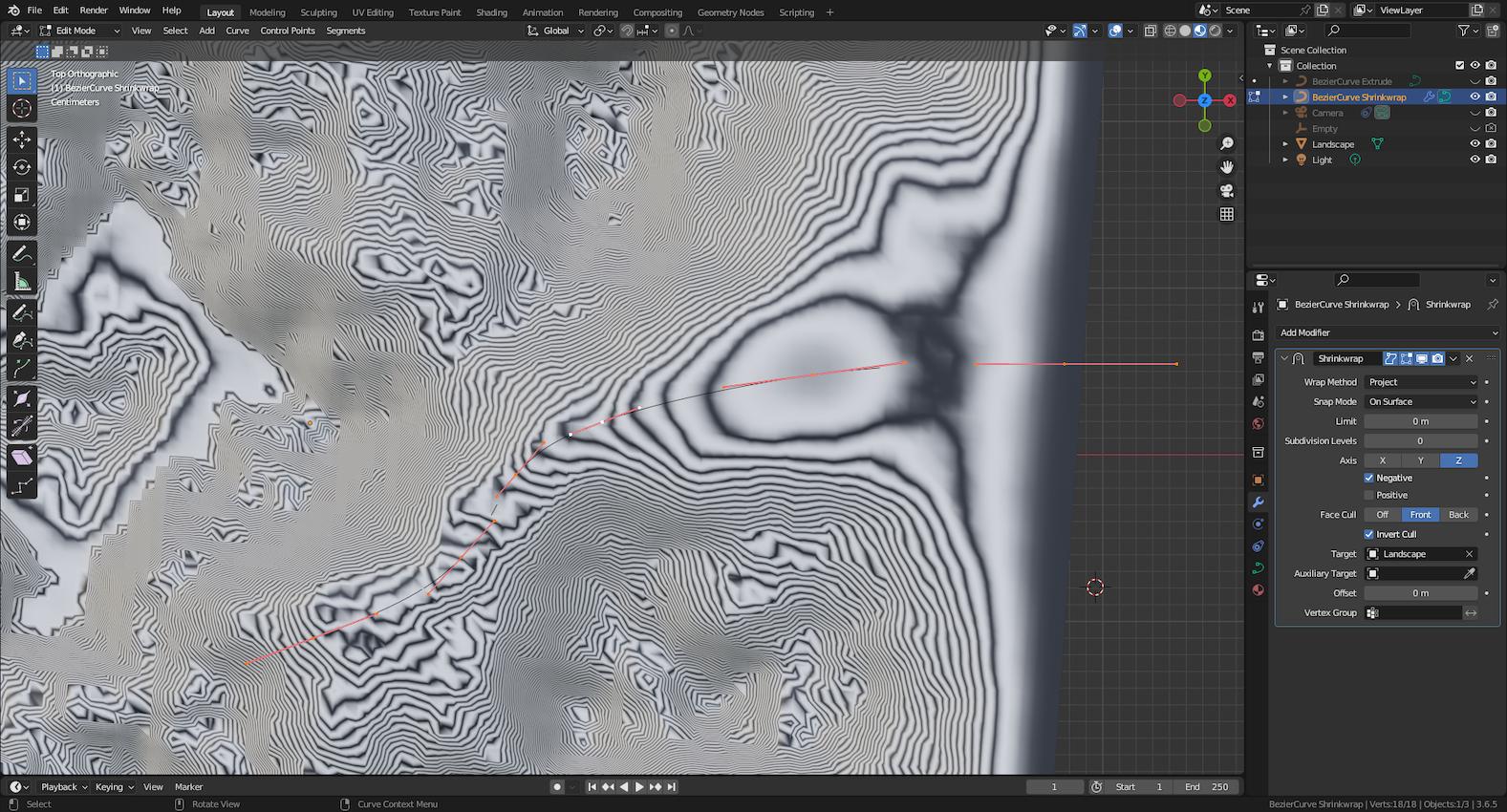Toggle X-ray view in viewport header

[x=1151, y=31]
